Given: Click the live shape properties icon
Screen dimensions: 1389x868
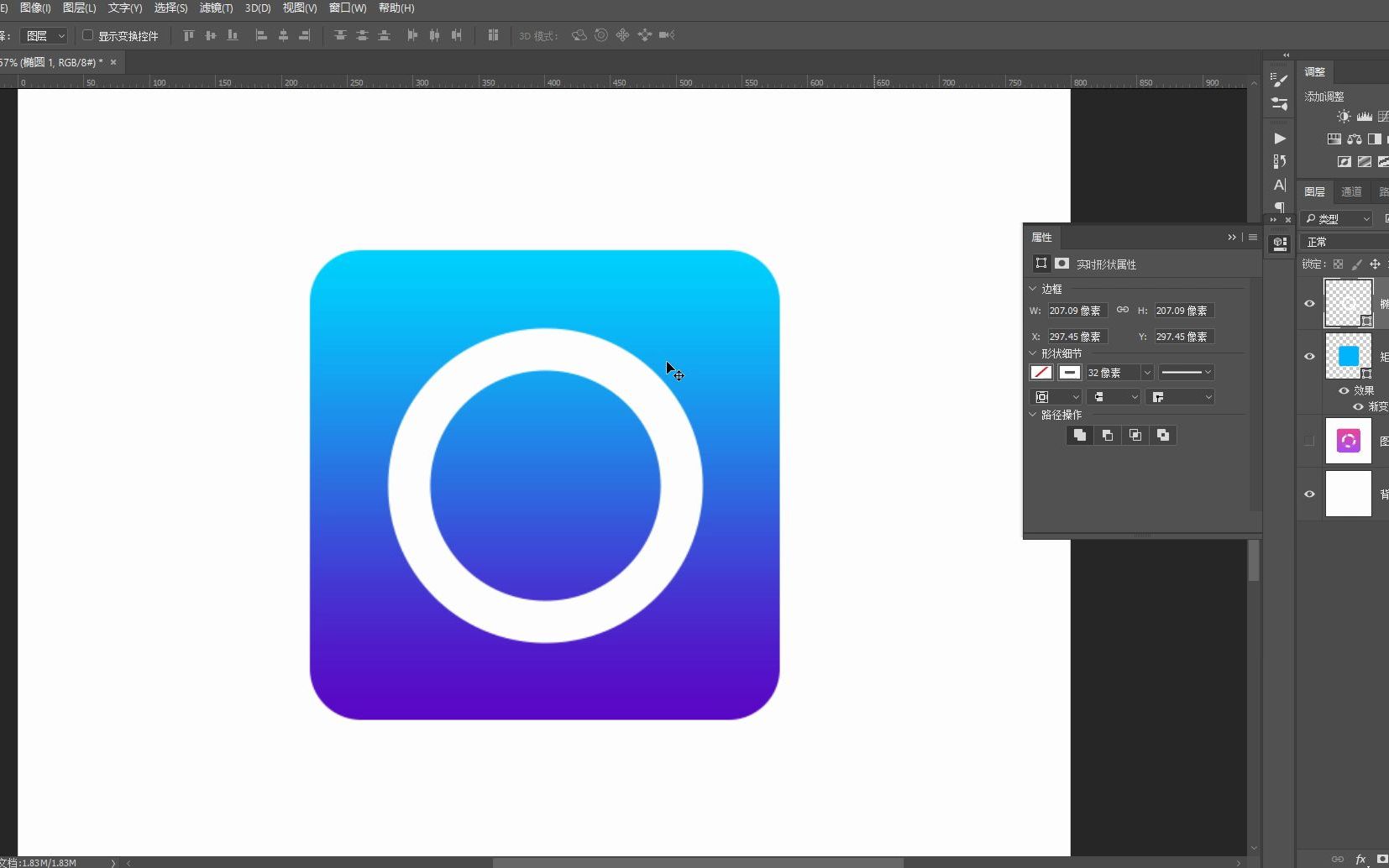Looking at the screenshot, I should [1041, 264].
